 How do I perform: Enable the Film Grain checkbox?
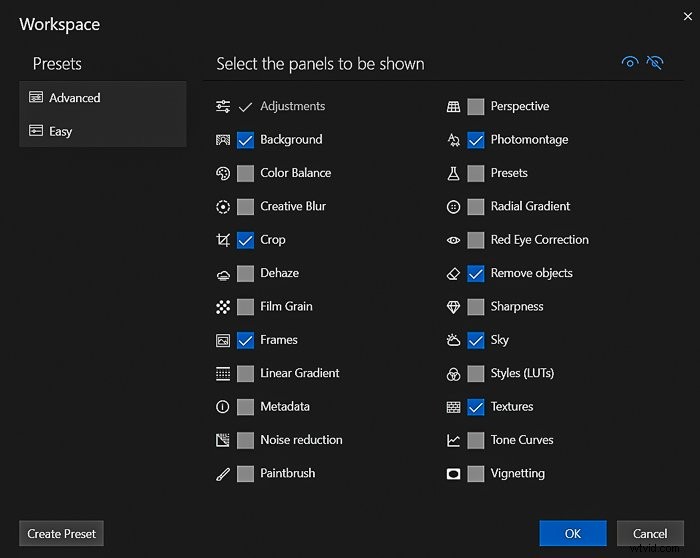[x=245, y=307]
